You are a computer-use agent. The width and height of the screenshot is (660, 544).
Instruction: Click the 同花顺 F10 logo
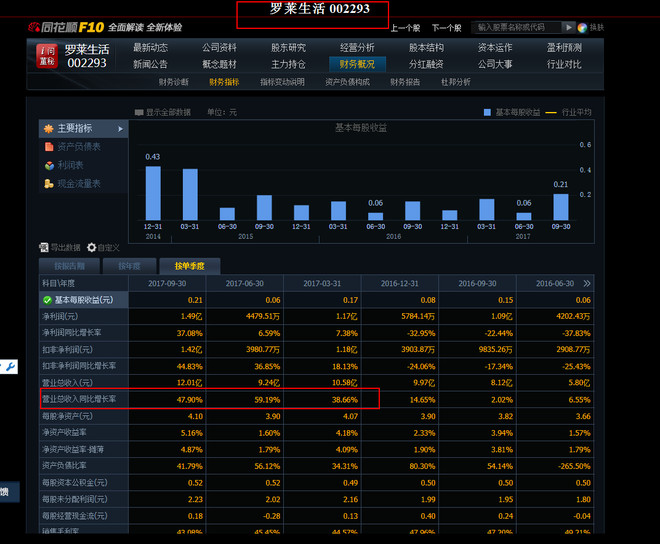coord(66,27)
